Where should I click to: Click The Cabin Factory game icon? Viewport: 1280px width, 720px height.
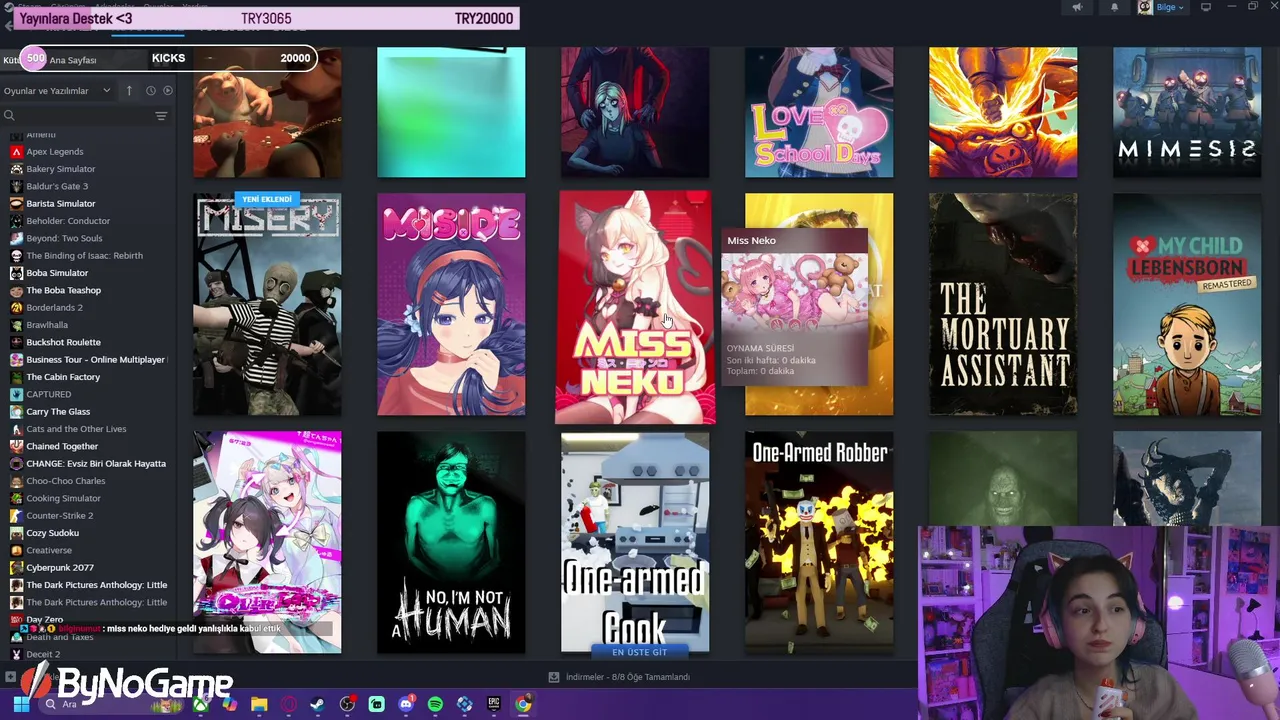16,377
